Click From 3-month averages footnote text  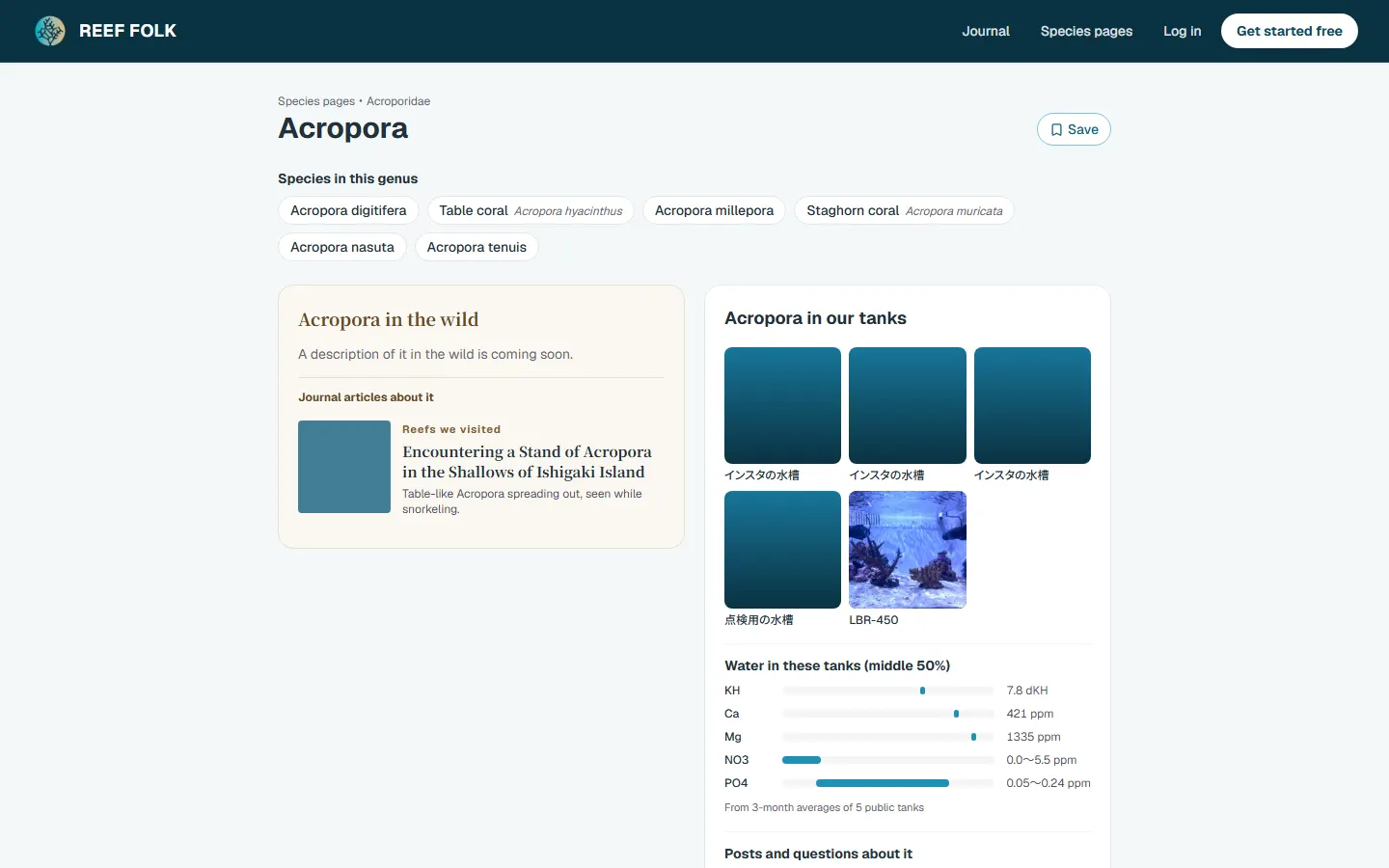click(x=824, y=808)
